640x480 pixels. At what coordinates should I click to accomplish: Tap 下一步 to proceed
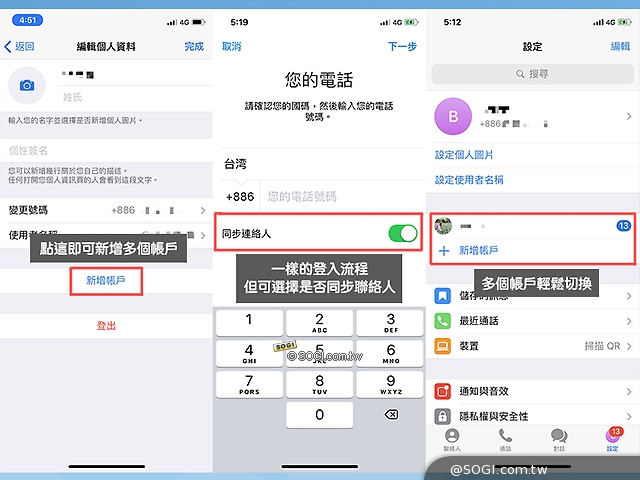click(x=402, y=46)
